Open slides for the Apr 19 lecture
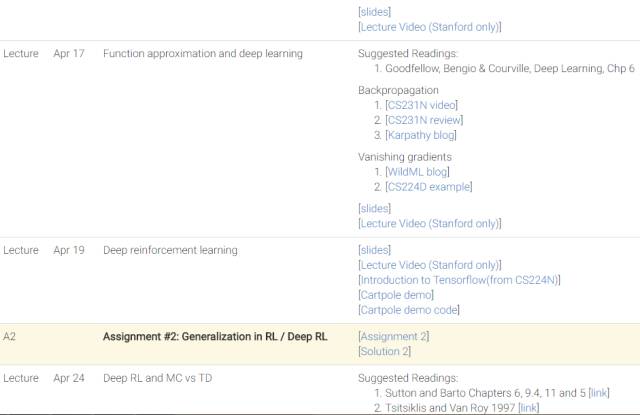 [x=375, y=250]
